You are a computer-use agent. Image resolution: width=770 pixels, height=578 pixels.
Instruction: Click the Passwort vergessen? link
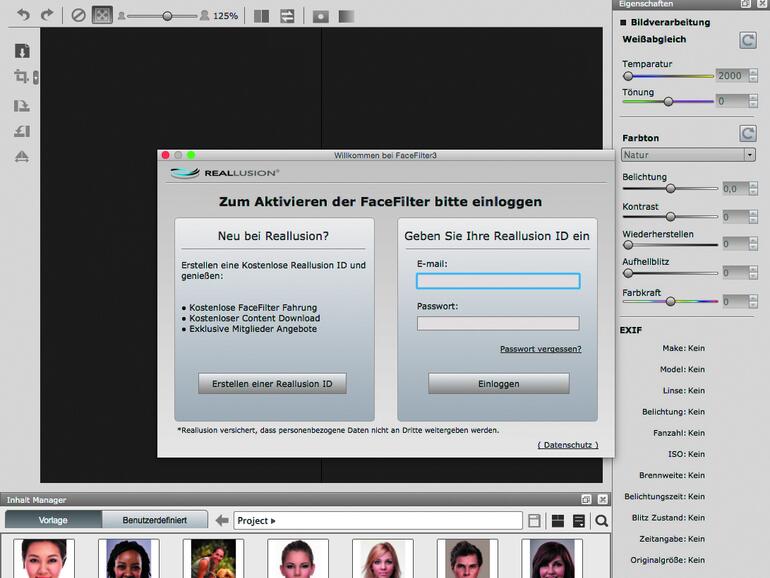coord(541,349)
